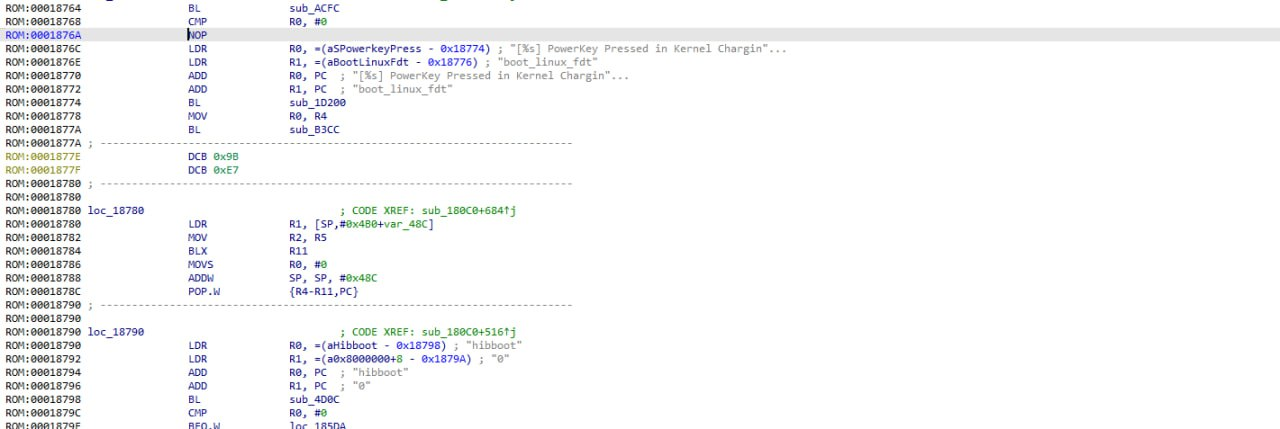Click the sub_B3CC branch target
Image resolution: width=1280 pixels, height=429 pixels.
(x=313, y=130)
